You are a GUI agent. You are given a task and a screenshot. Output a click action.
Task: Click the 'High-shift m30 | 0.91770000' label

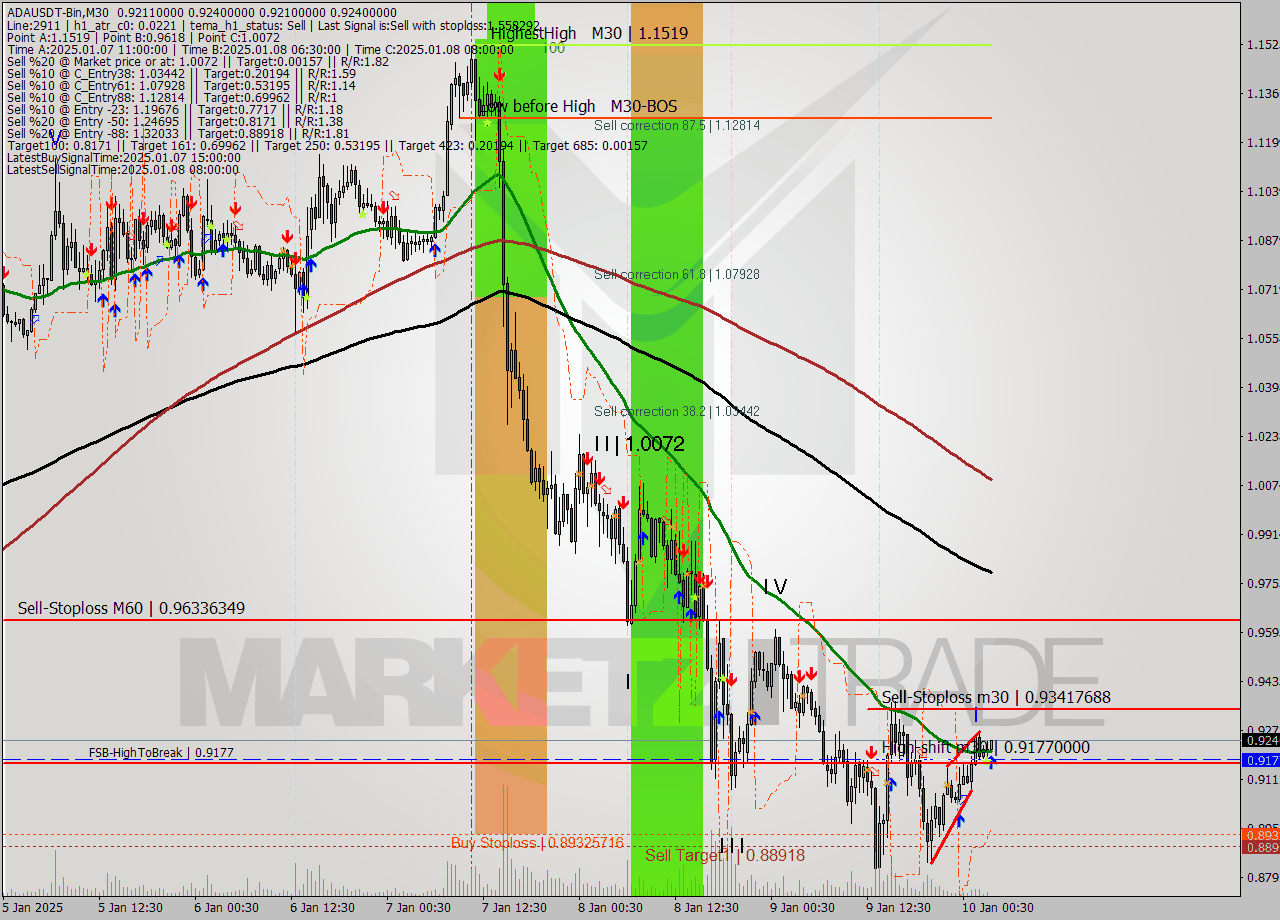pyautogui.click(x=986, y=747)
